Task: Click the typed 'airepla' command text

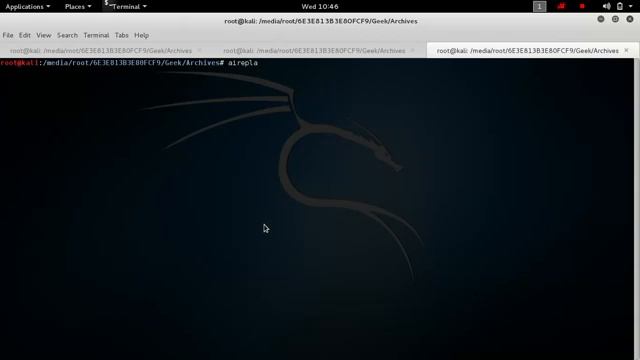Action: [243, 63]
